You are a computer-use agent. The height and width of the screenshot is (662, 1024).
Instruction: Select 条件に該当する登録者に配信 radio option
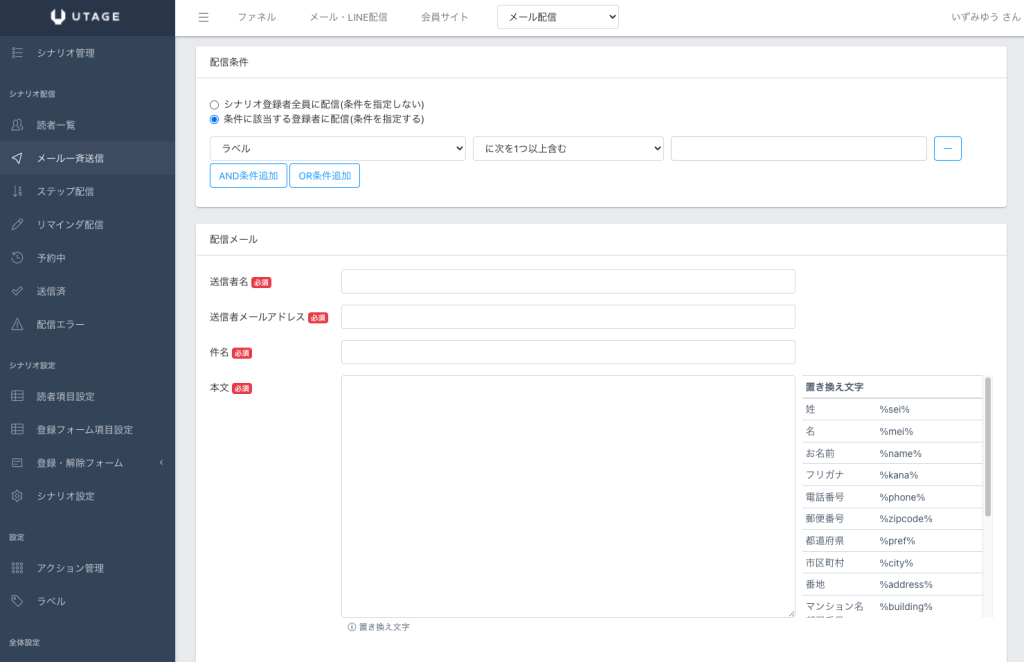(214, 119)
